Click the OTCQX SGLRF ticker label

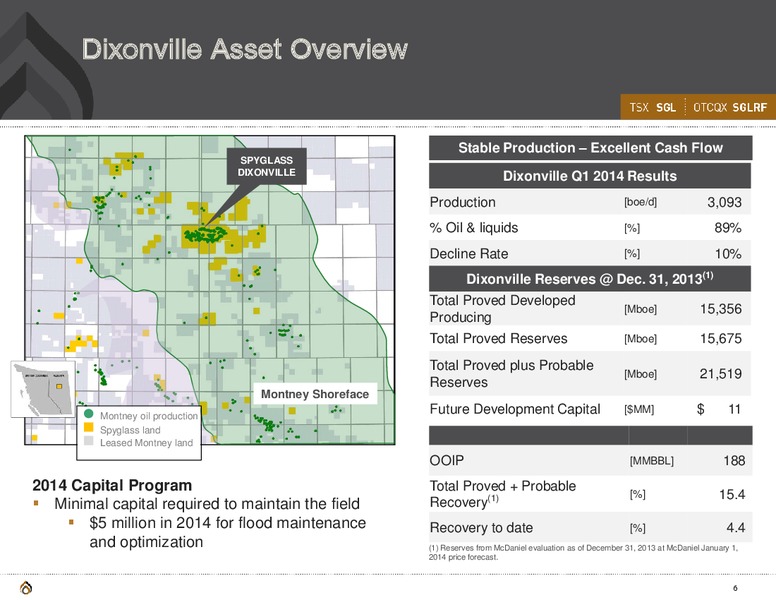(x=730, y=107)
